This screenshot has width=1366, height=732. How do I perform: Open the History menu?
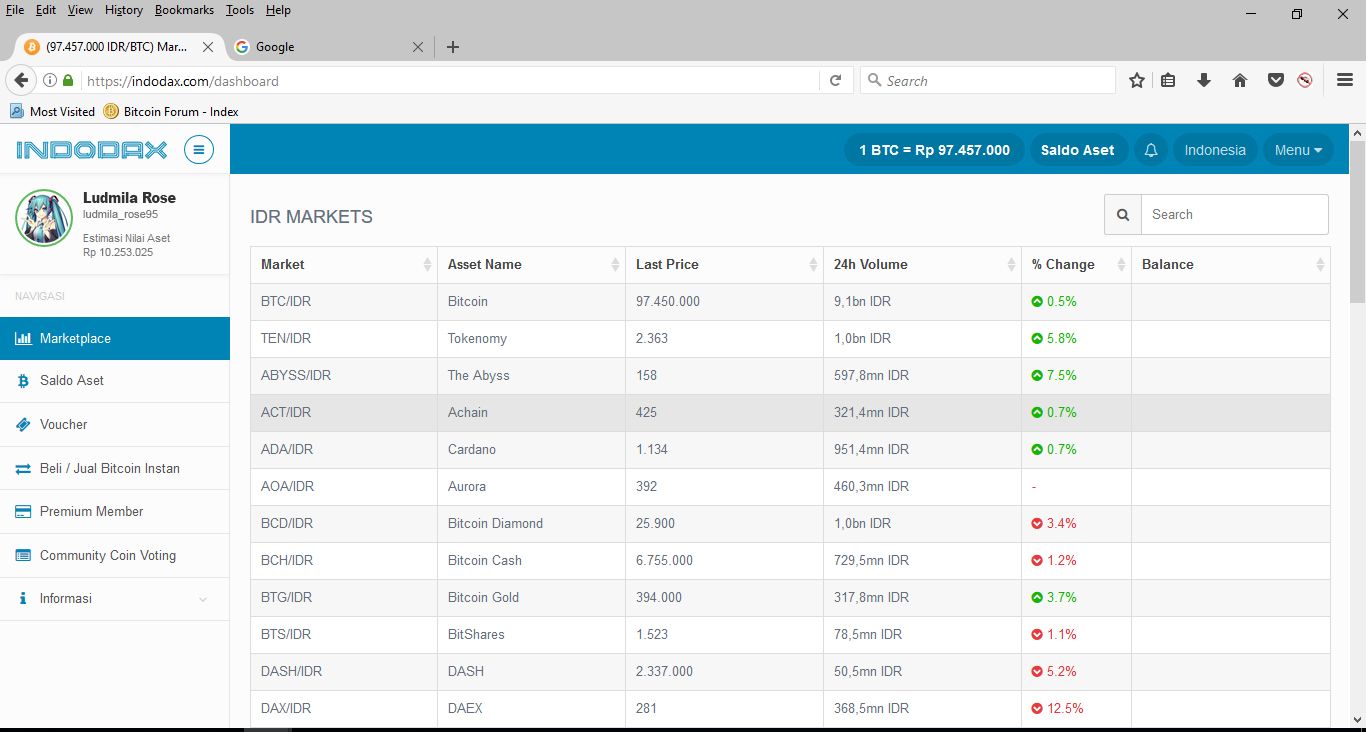[x=124, y=10]
